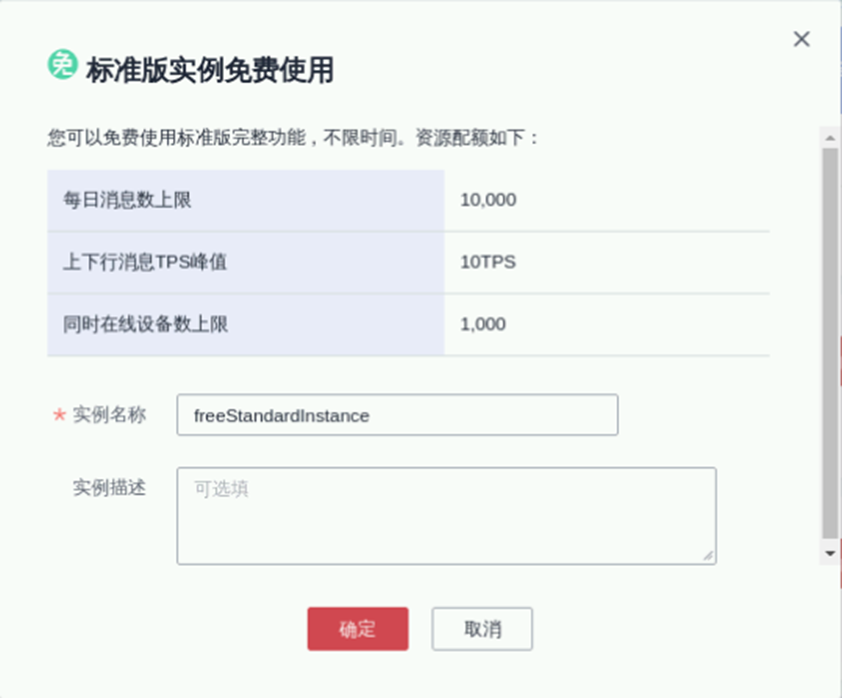The width and height of the screenshot is (842, 698).
Task: Click the dialog's vertical scrollbar thumb
Action: (x=829, y=340)
